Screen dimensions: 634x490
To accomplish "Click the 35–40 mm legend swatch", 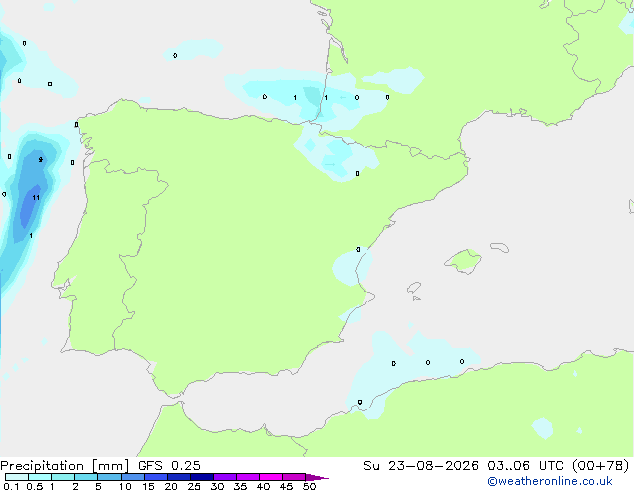I will 248,477.
